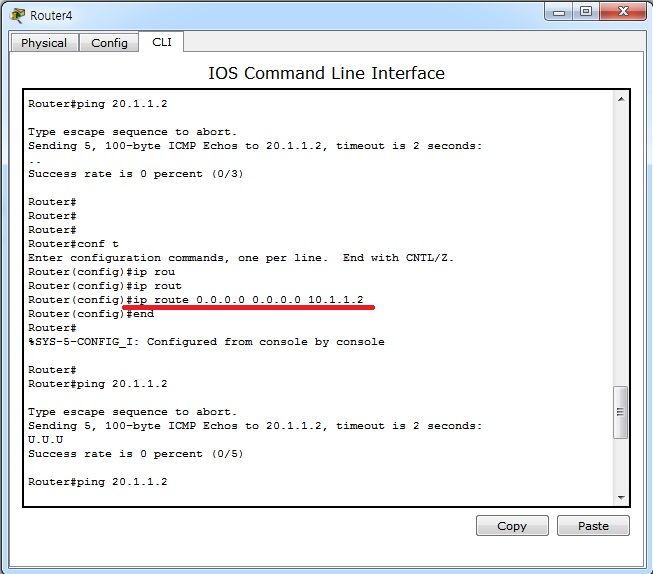This screenshot has height=574, width=653.
Task: Open the Config tab
Action: coord(109,43)
